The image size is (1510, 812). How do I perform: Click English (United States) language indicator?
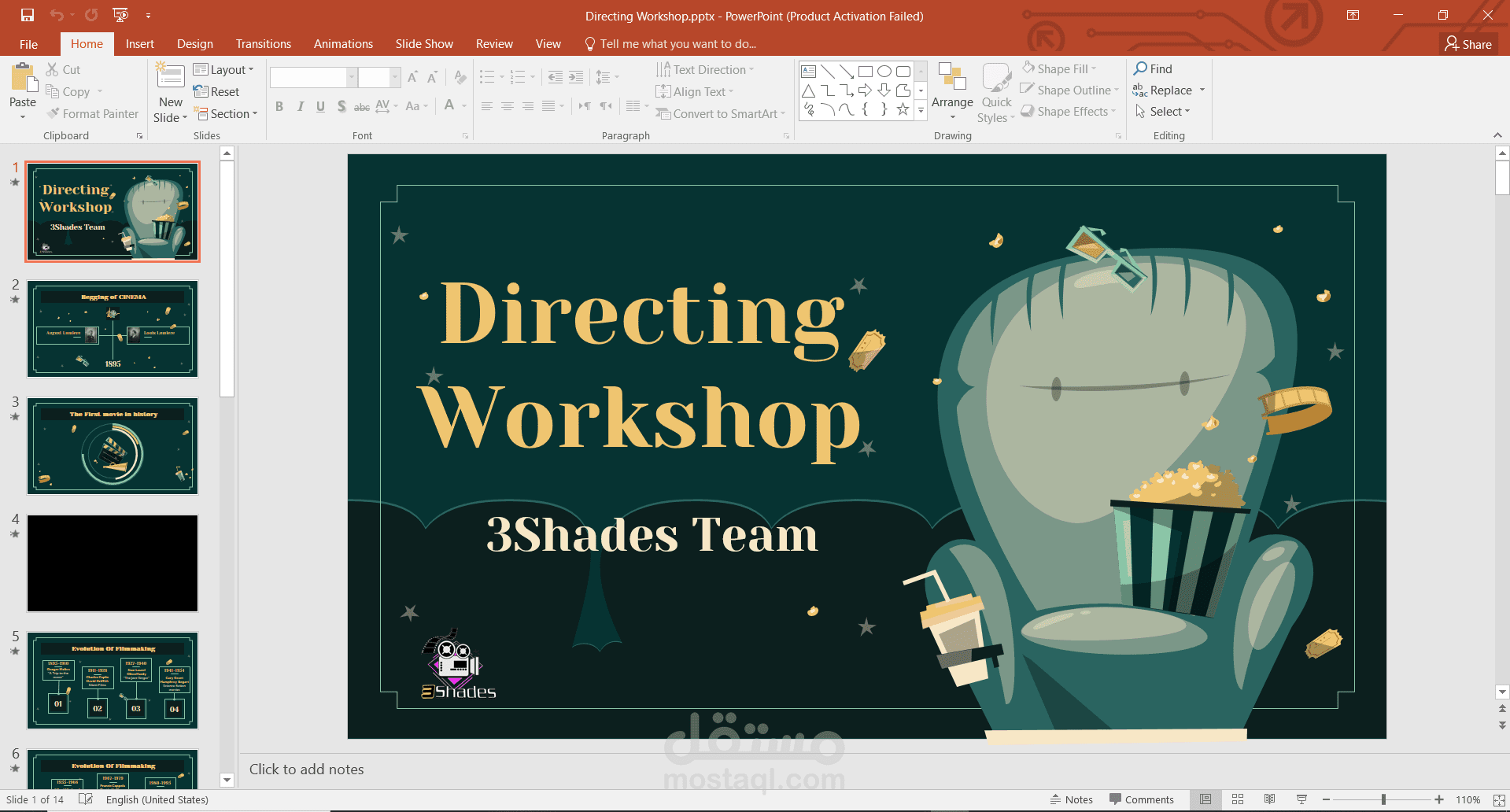(x=157, y=799)
